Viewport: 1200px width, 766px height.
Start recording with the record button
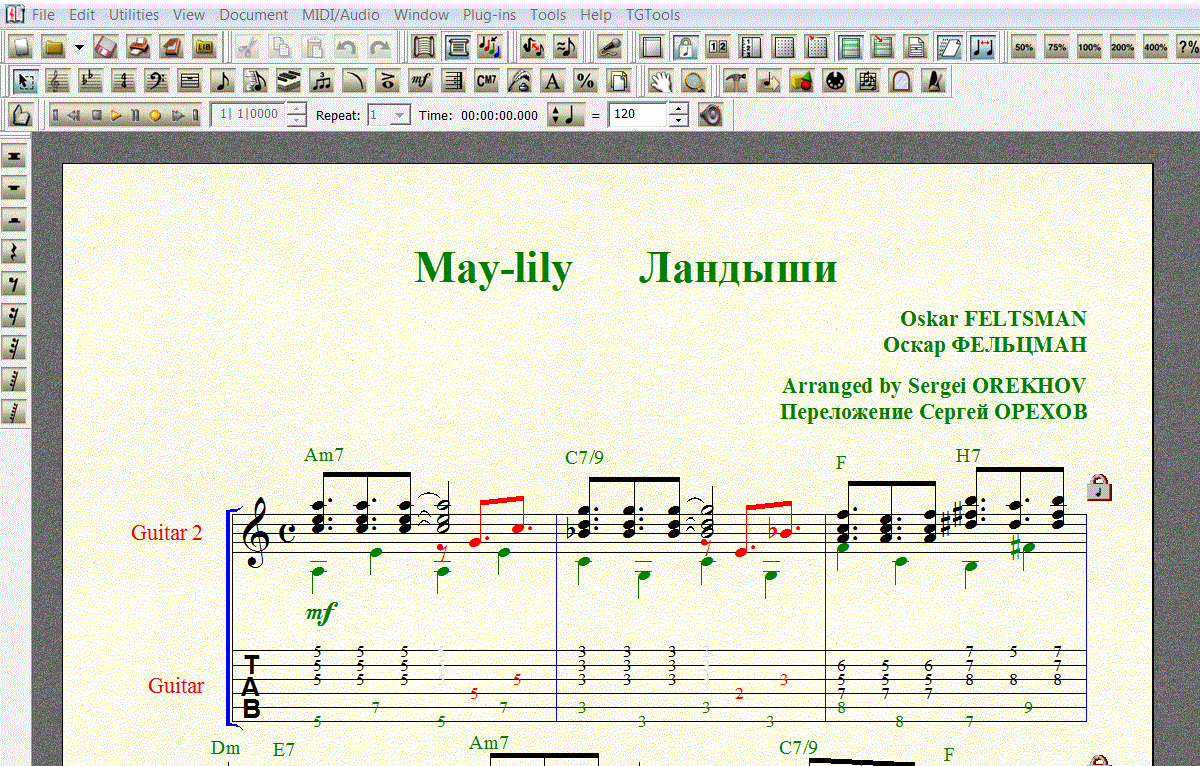tap(155, 115)
